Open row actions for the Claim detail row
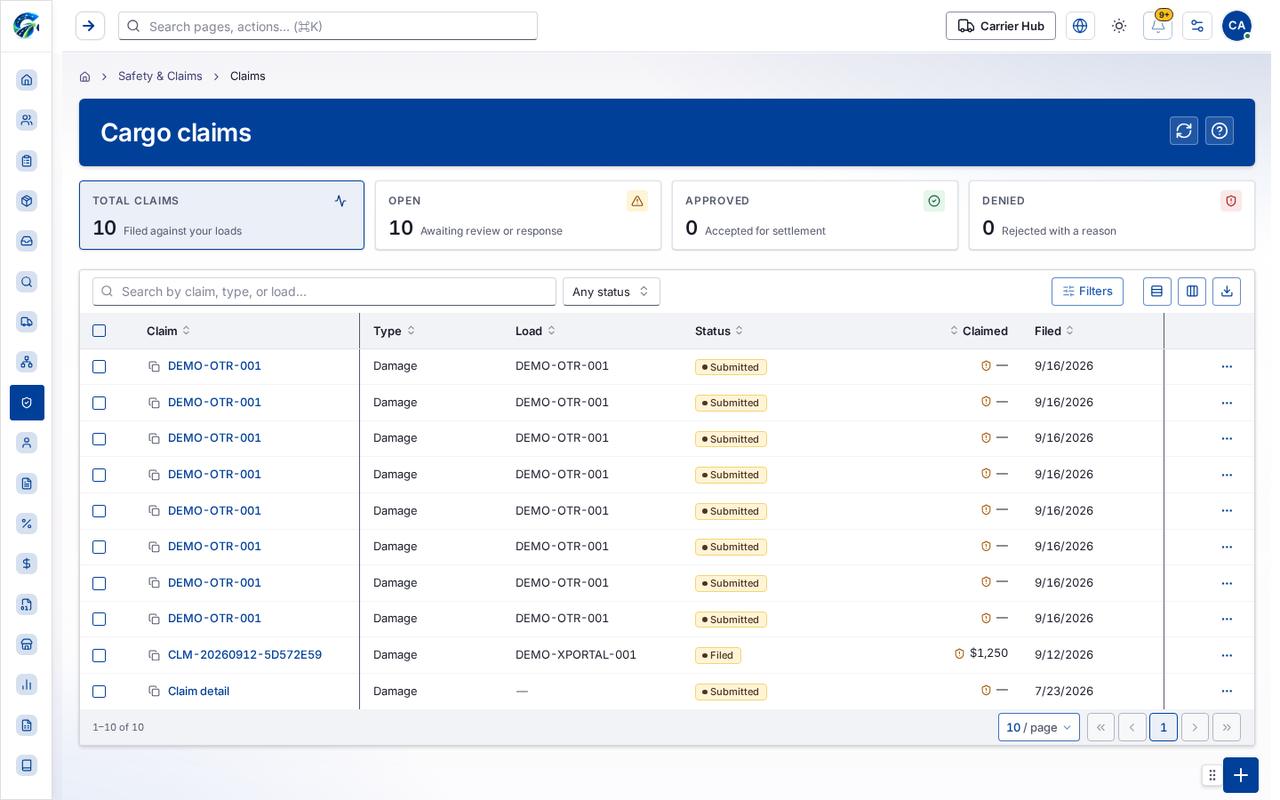The image size is (1280, 800). coord(1227,691)
